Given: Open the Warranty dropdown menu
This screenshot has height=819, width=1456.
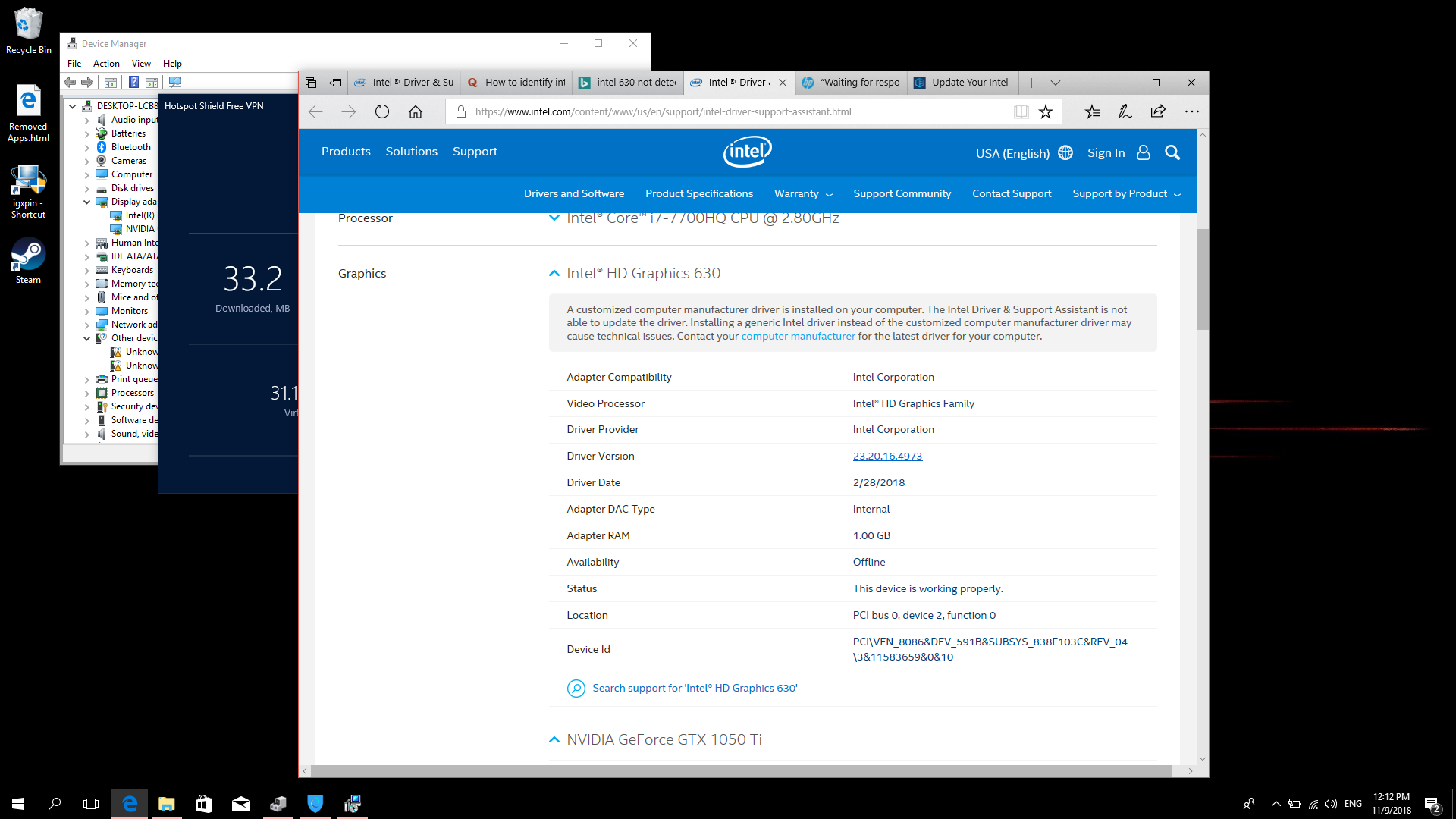Looking at the screenshot, I should point(802,194).
